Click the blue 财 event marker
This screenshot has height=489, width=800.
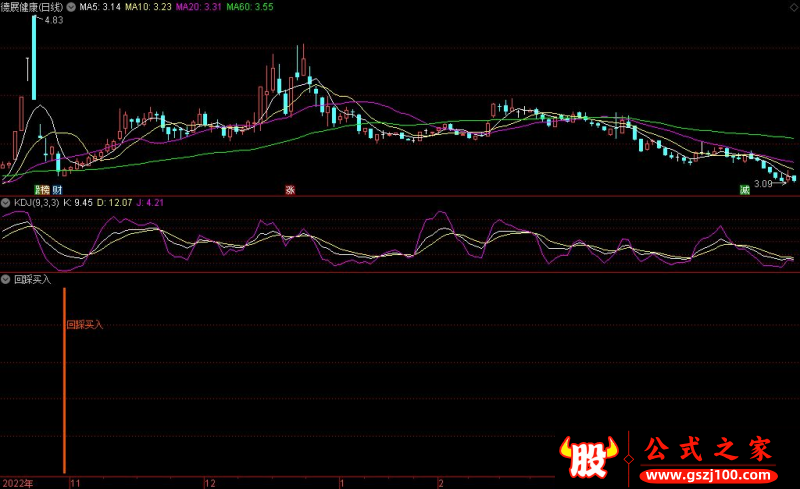point(58,189)
